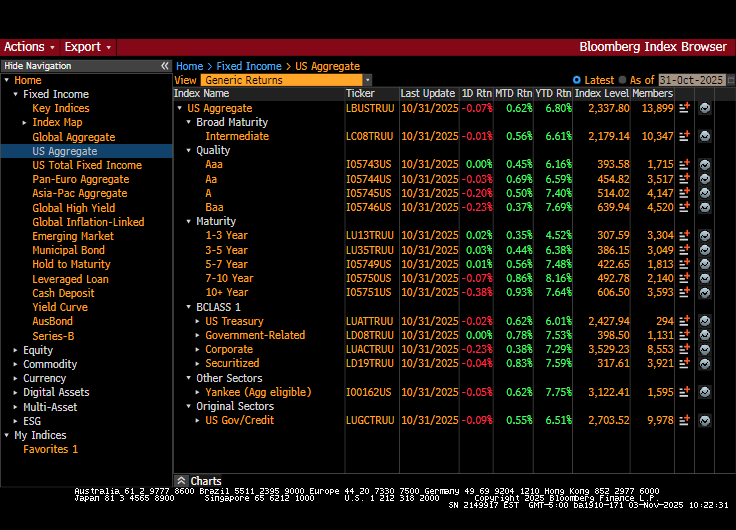Expand the Government-Related row
Viewport: 736px width, 530px height.
pos(198,336)
